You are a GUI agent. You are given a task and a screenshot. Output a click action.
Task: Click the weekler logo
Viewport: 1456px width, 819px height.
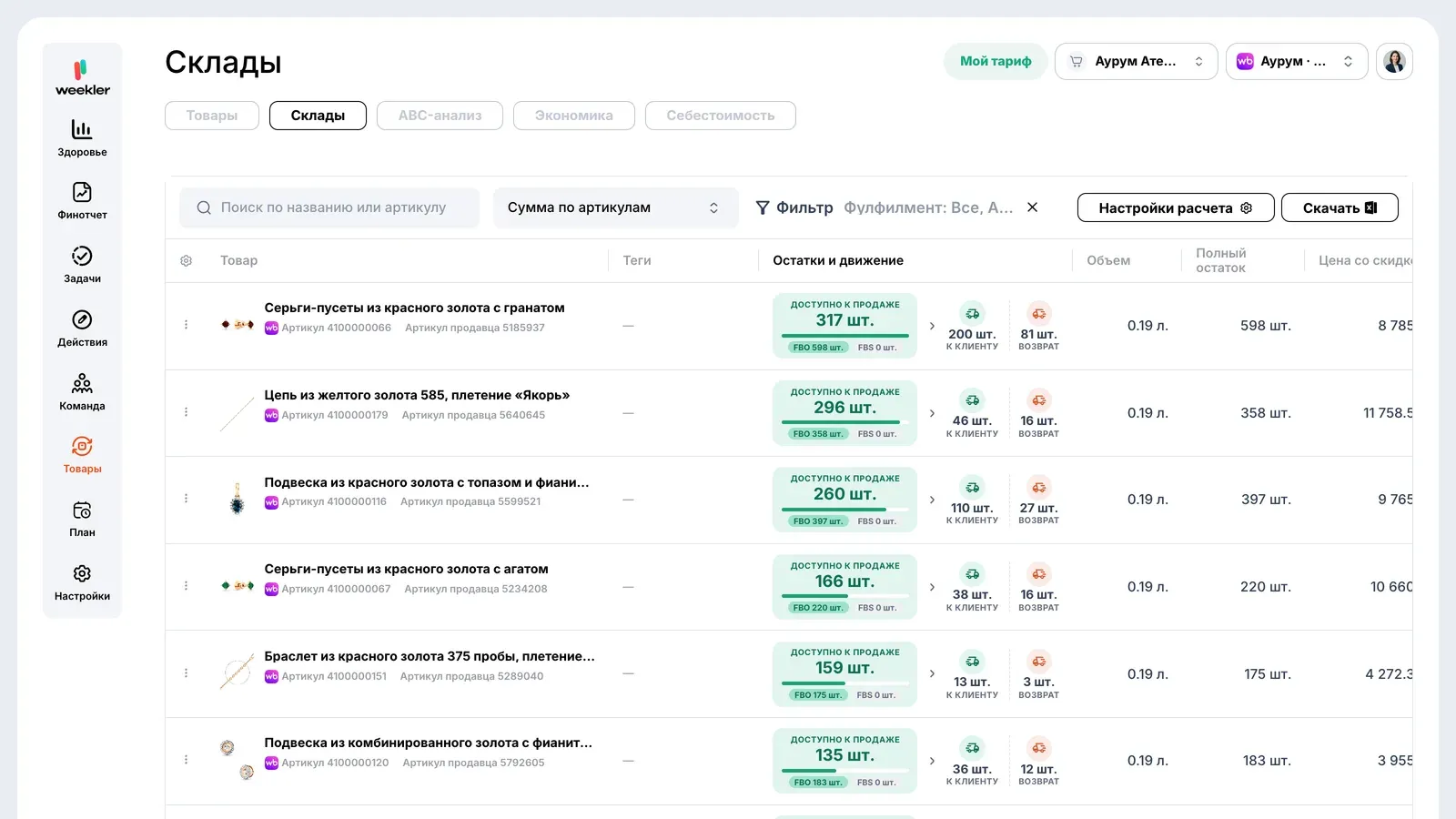click(x=82, y=78)
